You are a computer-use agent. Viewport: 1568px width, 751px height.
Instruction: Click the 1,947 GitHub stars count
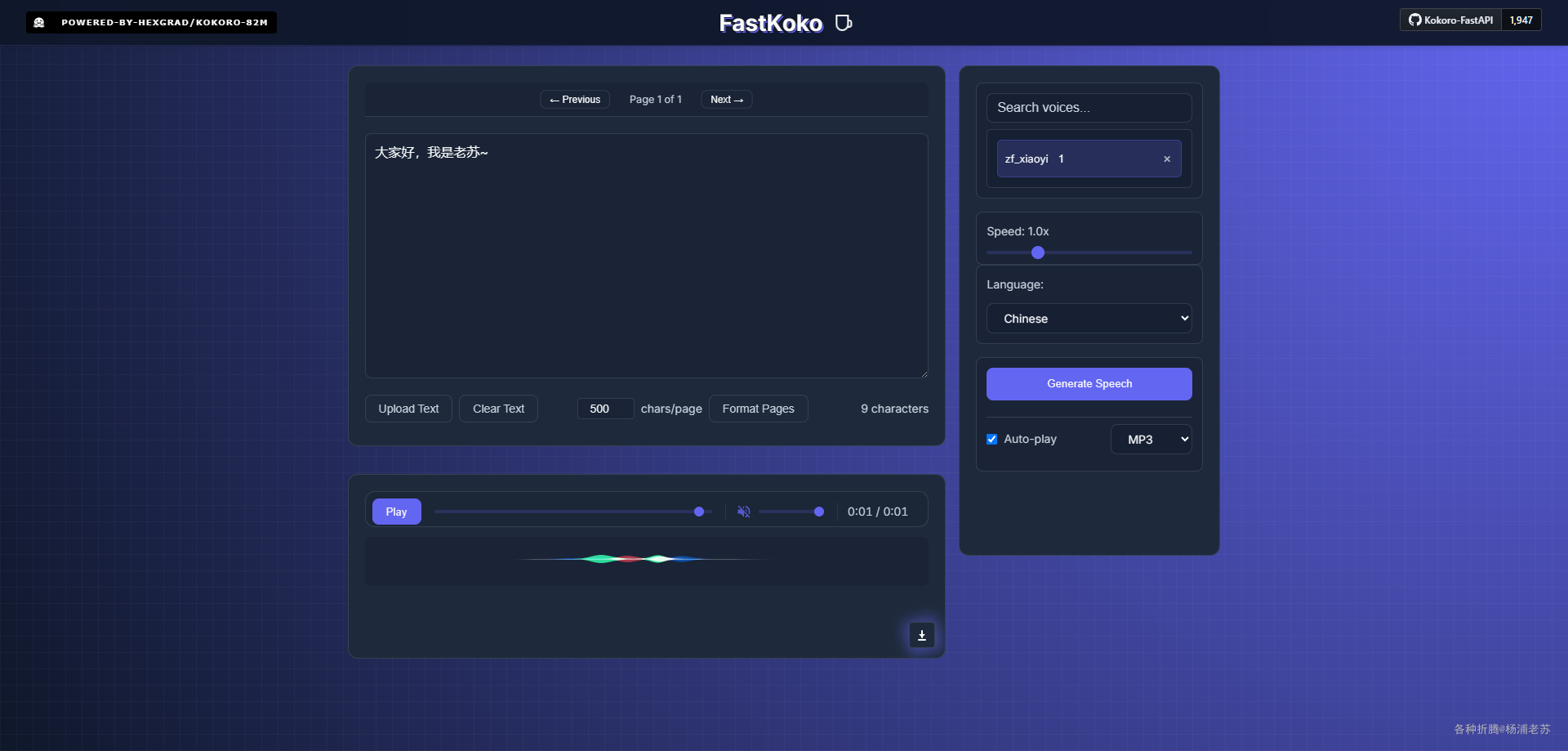tap(1521, 20)
